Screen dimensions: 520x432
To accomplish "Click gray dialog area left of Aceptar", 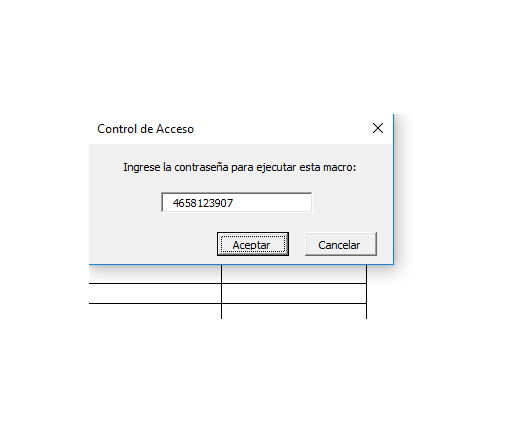I will click(152, 244).
